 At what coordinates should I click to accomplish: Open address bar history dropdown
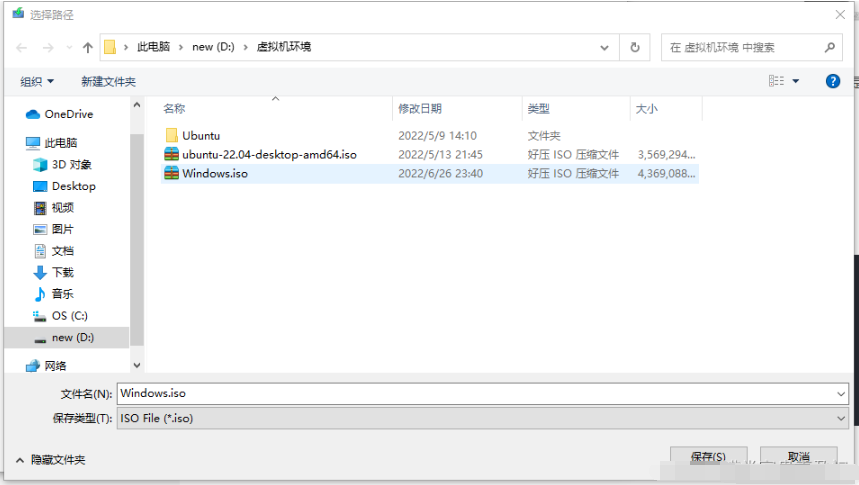pos(604,48)
